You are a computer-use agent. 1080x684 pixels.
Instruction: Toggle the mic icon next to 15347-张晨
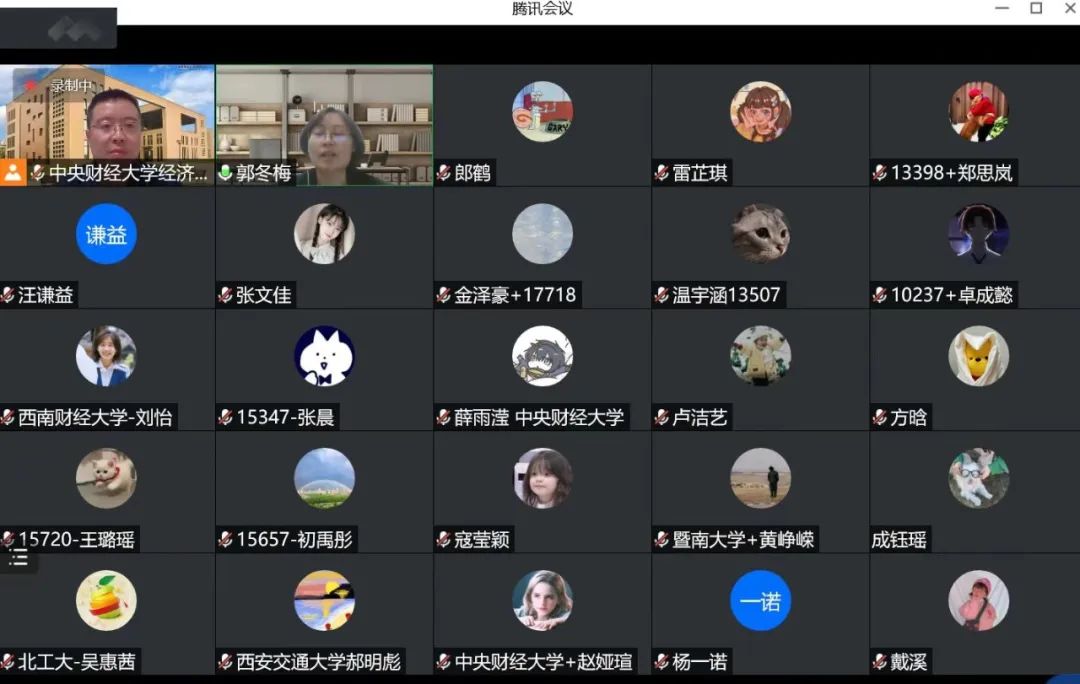click(x=226, y=418)
